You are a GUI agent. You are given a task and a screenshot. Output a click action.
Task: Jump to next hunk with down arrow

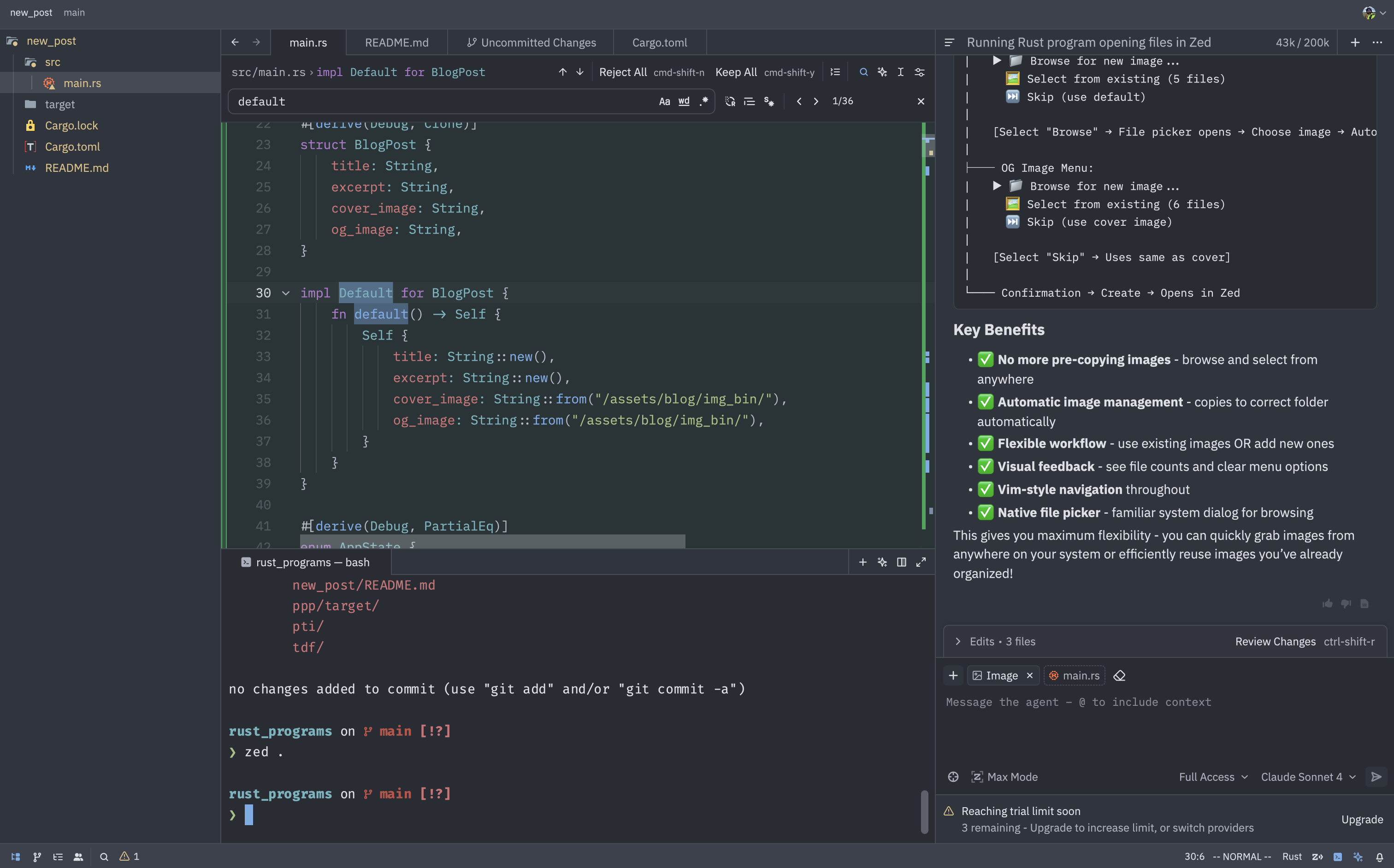[x=580, y=72]
